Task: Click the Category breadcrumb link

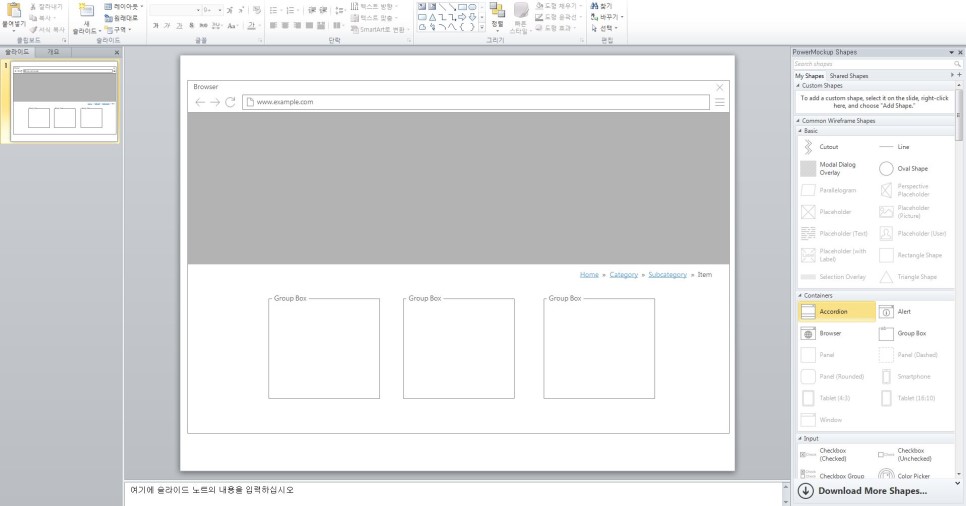Action: click(x=623, y=274)
